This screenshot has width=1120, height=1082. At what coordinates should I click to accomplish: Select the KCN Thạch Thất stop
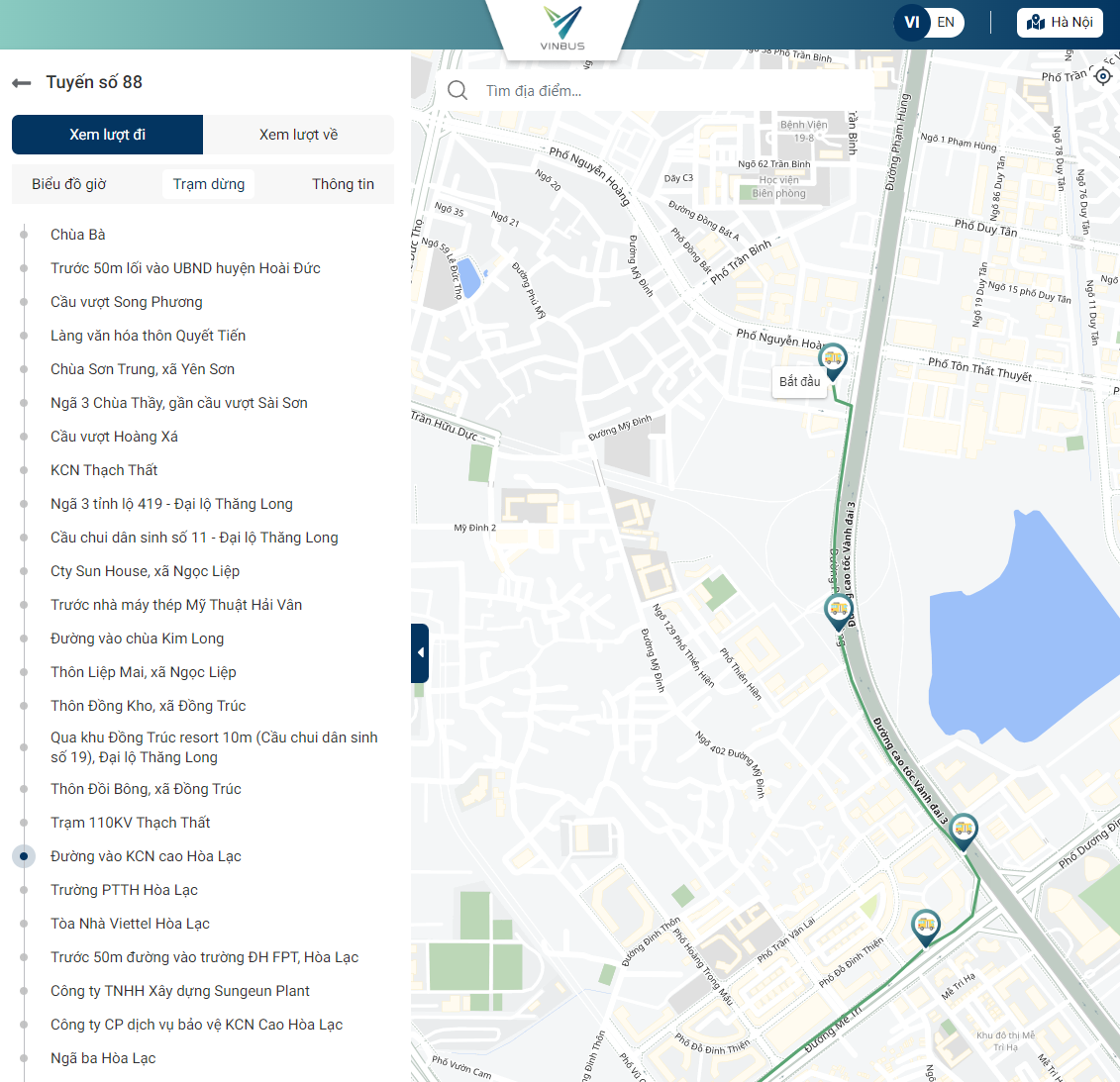coord(104,470)
